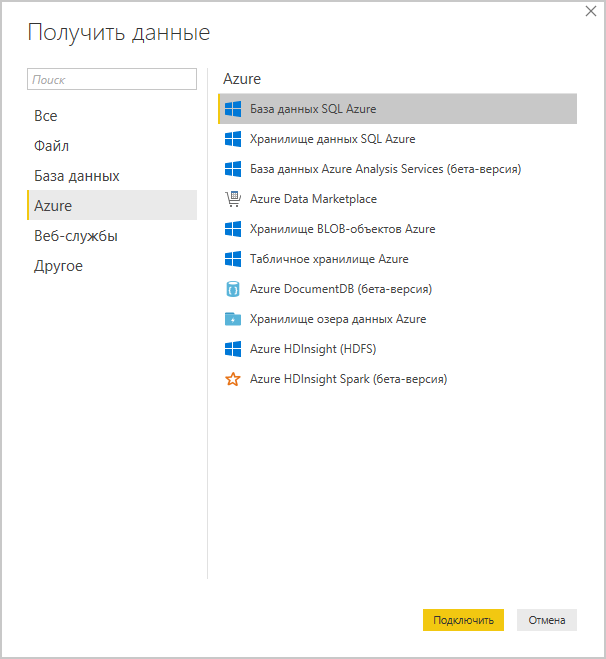The height and width of the screenshot is (659, 606).
Task: Select Хранилище BLOB-объектов Azure text
Action: 343,229
